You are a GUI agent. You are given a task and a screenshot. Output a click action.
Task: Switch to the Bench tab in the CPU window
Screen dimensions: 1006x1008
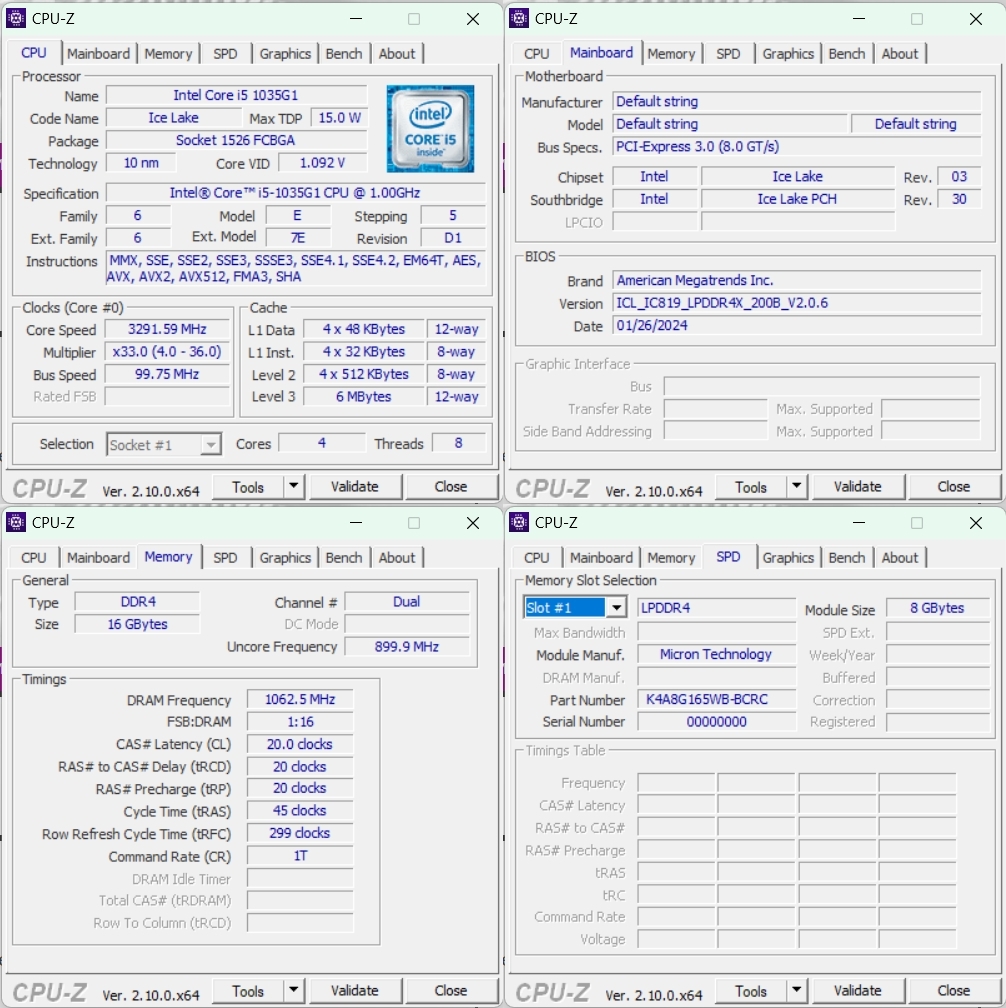[344, 54]
